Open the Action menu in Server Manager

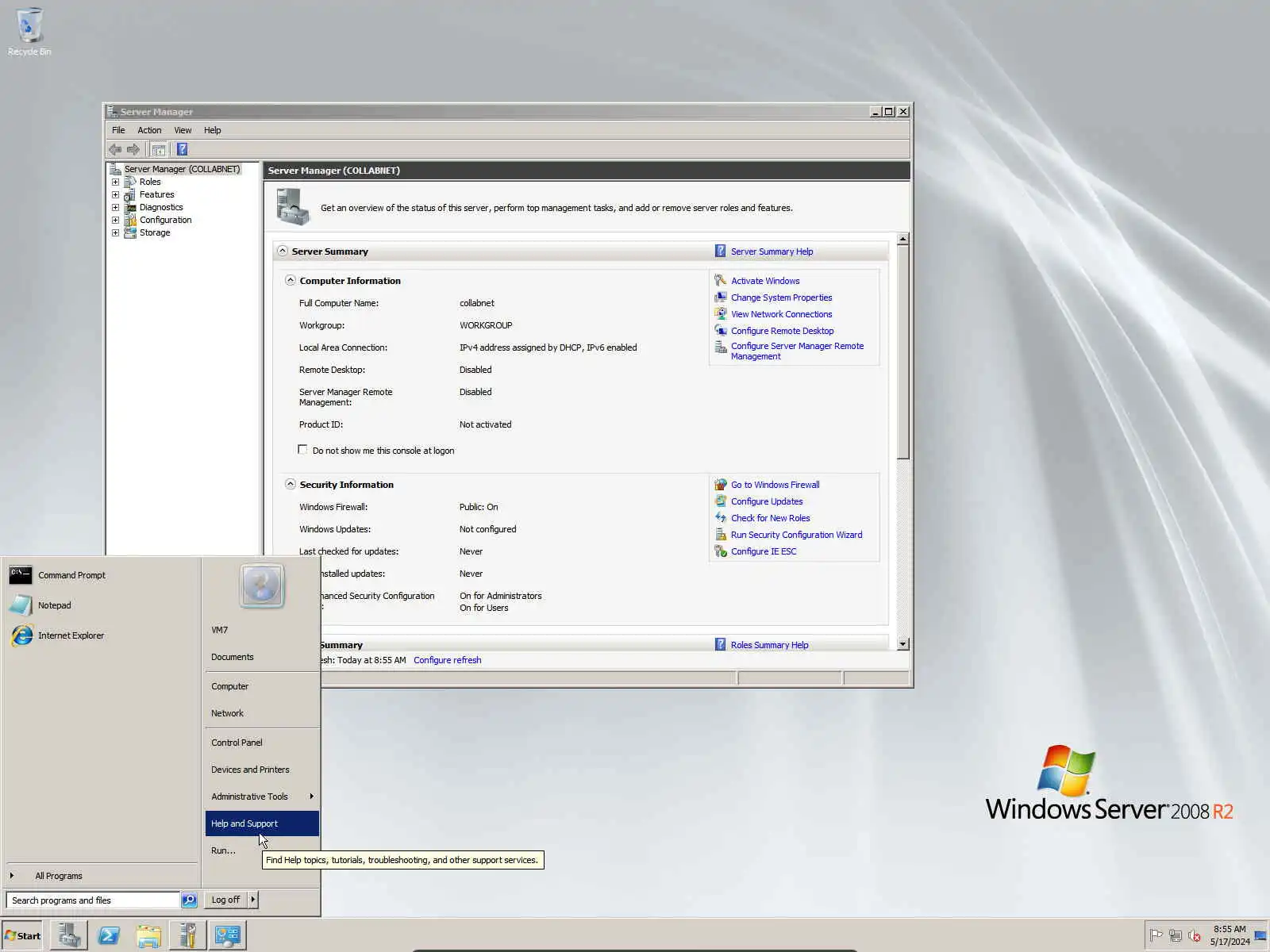click(x=149, y=130)
